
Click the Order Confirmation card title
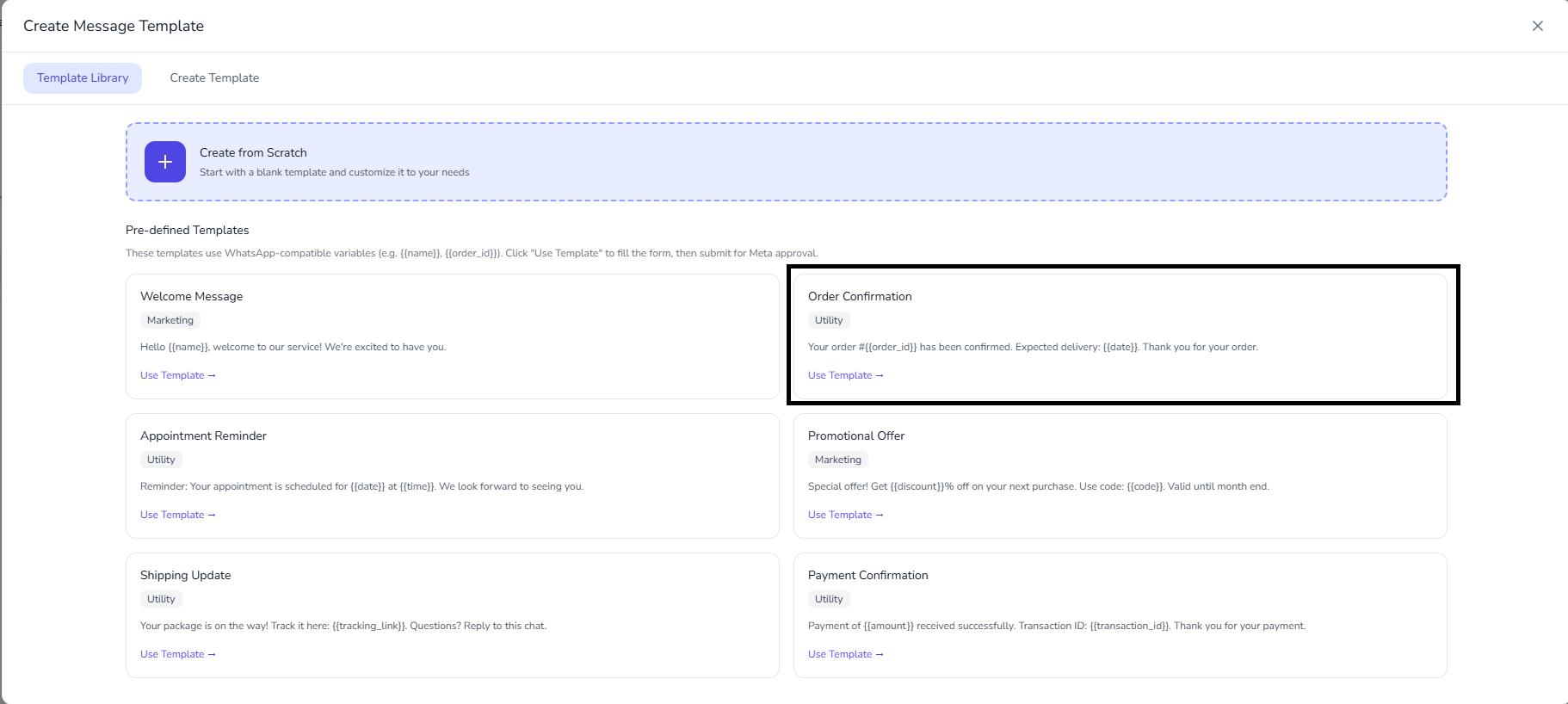[860, 296]
